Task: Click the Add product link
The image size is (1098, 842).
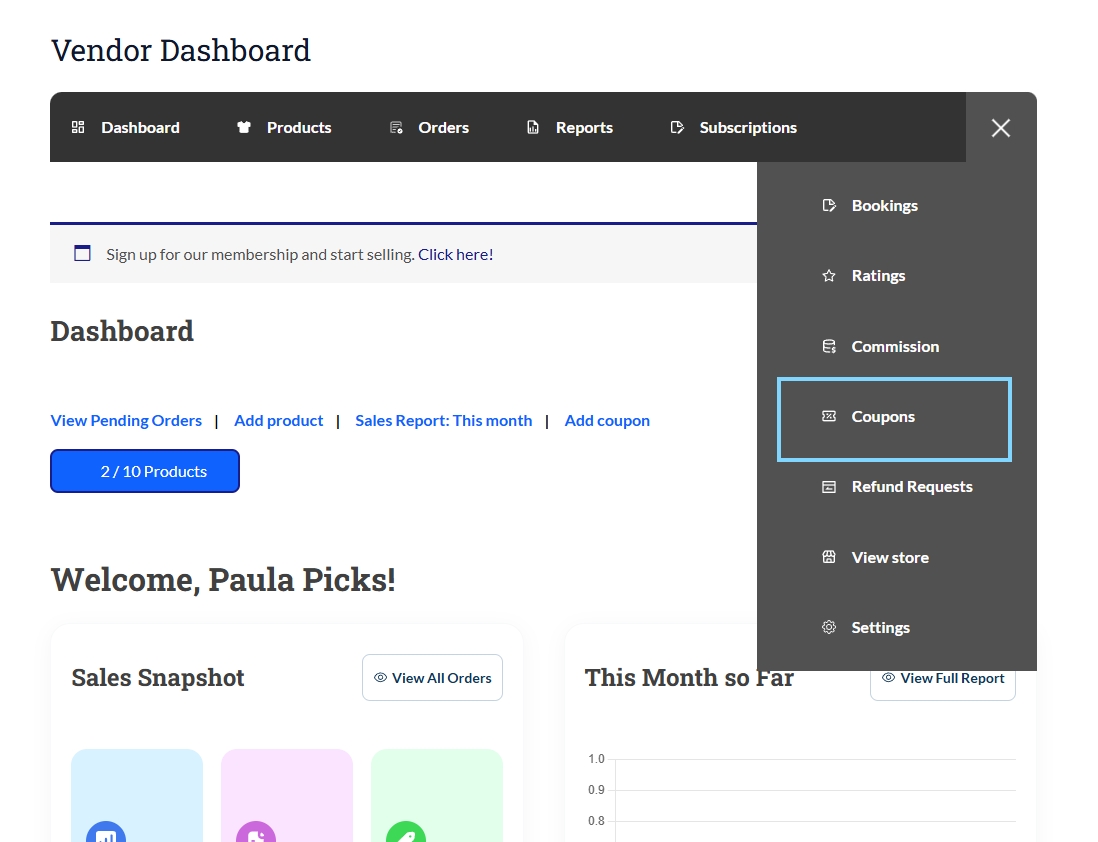Action: click(x=278, y=421)
